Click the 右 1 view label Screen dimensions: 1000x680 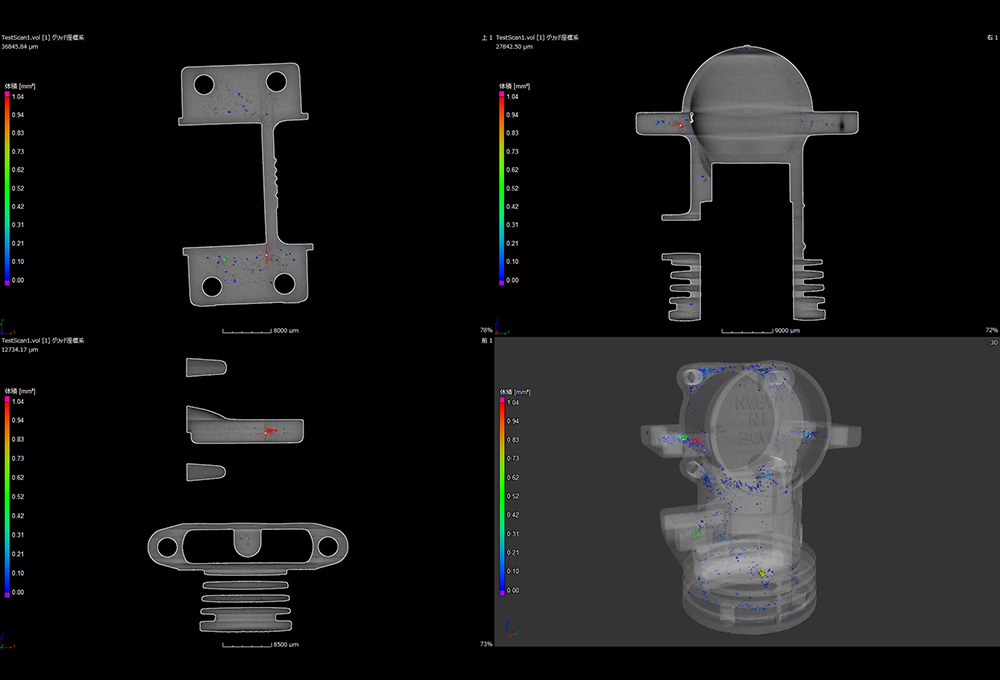click(992, 38)
